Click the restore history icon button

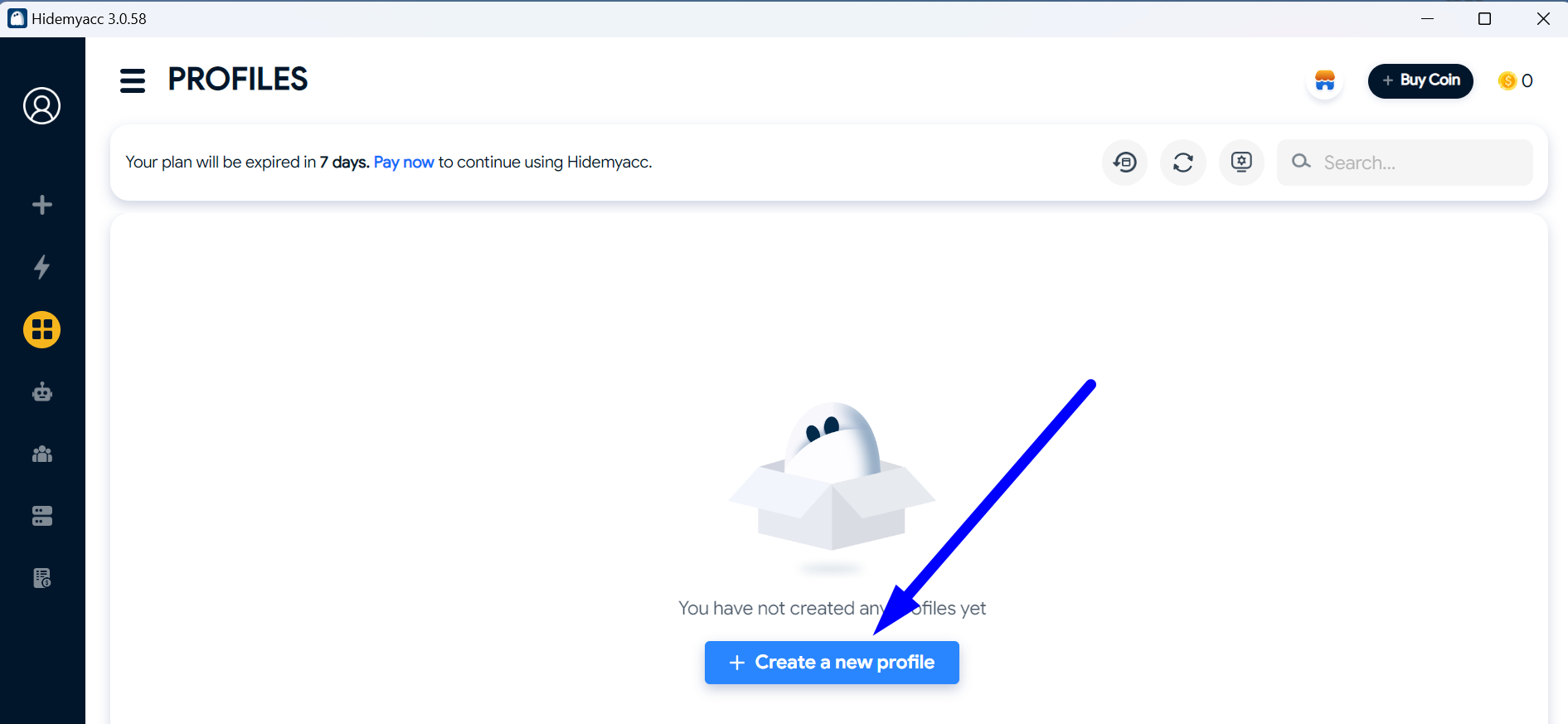pyautogui.click(x=1125, y=162)
